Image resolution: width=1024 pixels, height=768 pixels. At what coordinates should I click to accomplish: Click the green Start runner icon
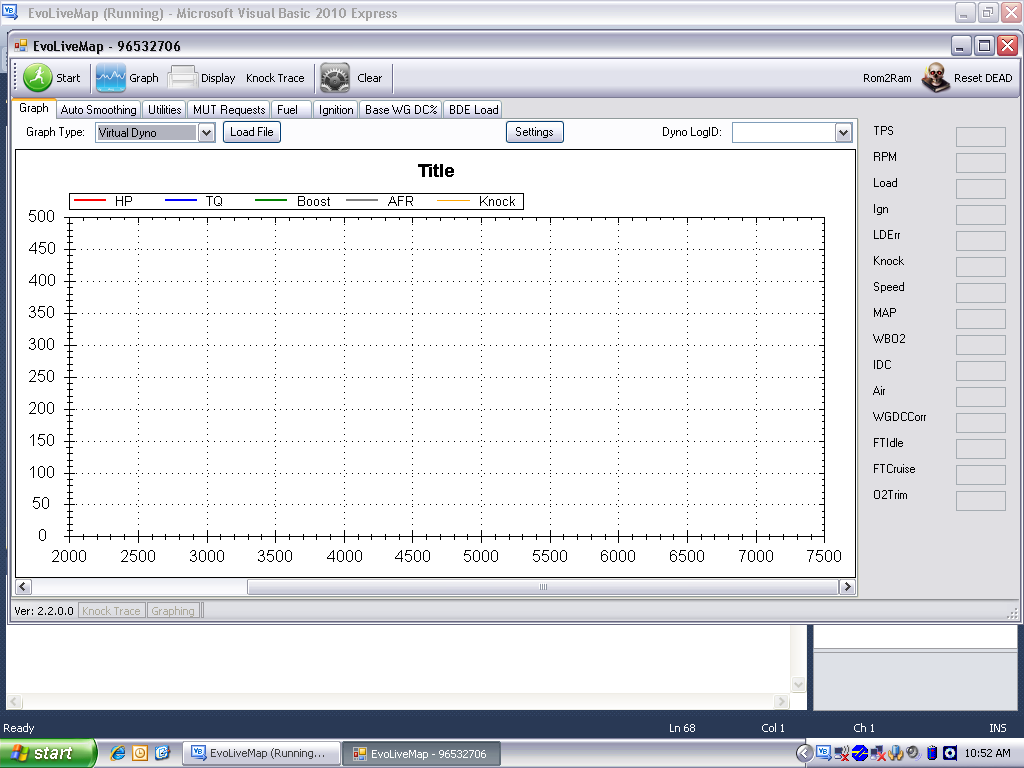(x=38, y=78)
